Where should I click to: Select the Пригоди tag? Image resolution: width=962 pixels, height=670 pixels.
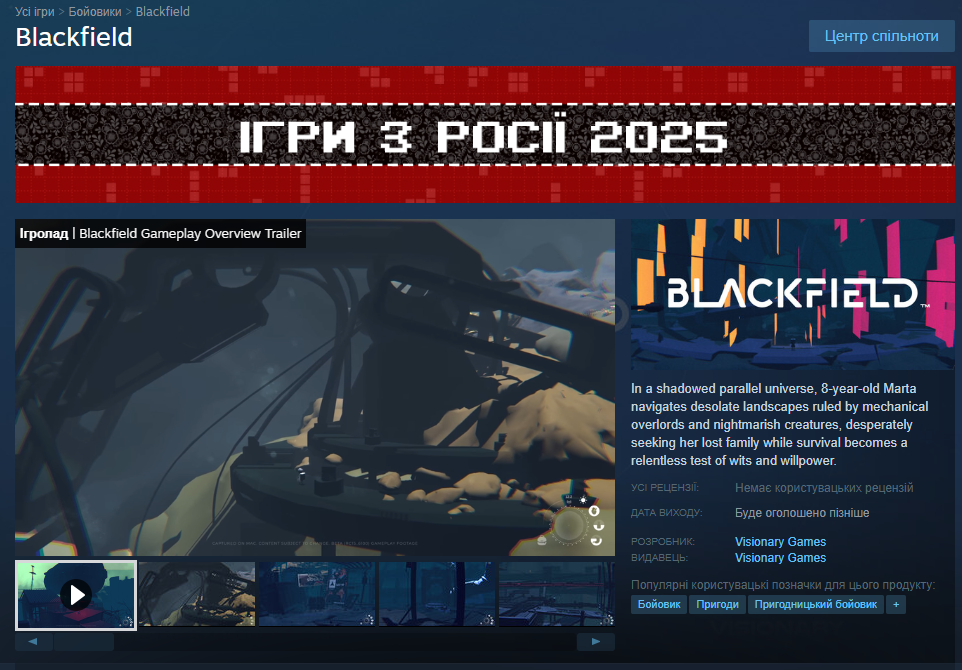[x=717, y=604]
